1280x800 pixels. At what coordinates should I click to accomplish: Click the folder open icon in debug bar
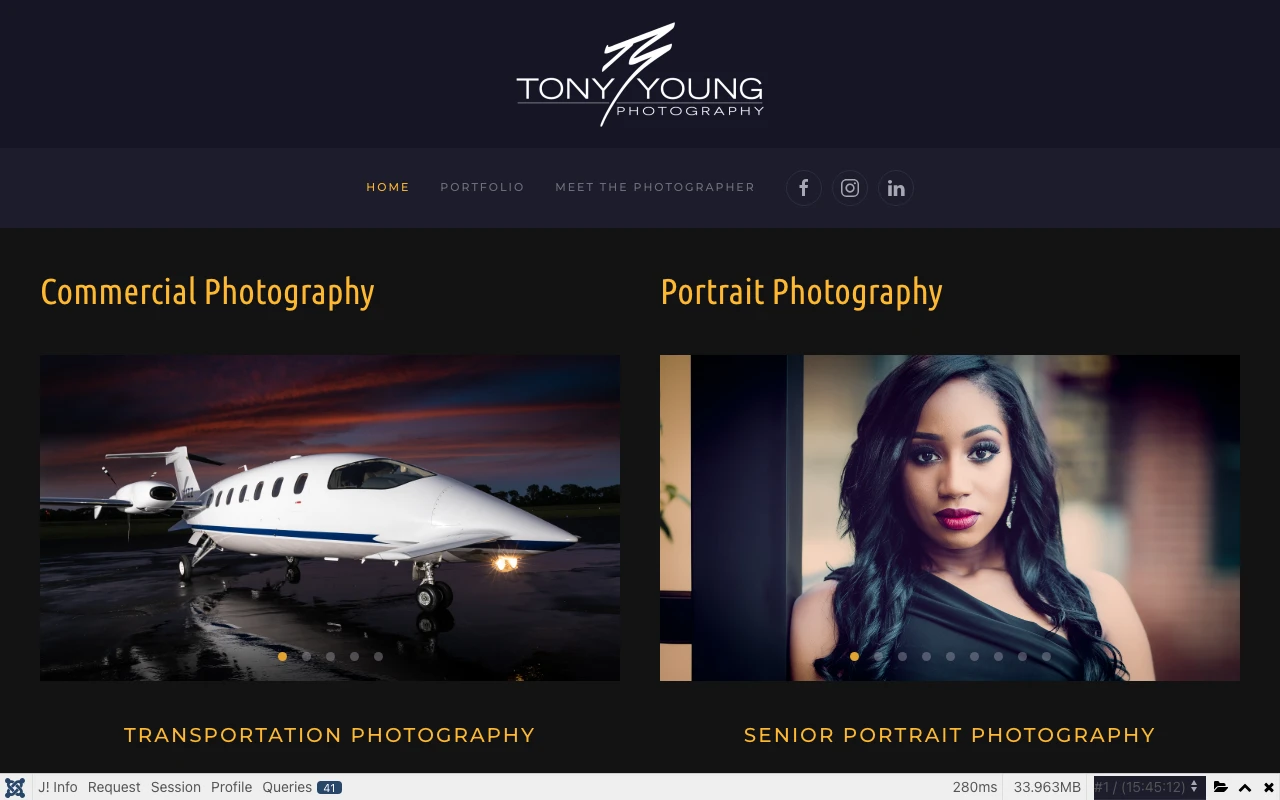click(1220, 787)
